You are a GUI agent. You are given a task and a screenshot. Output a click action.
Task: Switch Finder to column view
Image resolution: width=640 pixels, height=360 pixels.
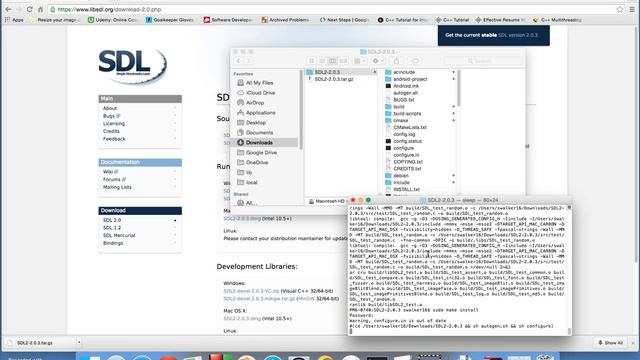333,61
